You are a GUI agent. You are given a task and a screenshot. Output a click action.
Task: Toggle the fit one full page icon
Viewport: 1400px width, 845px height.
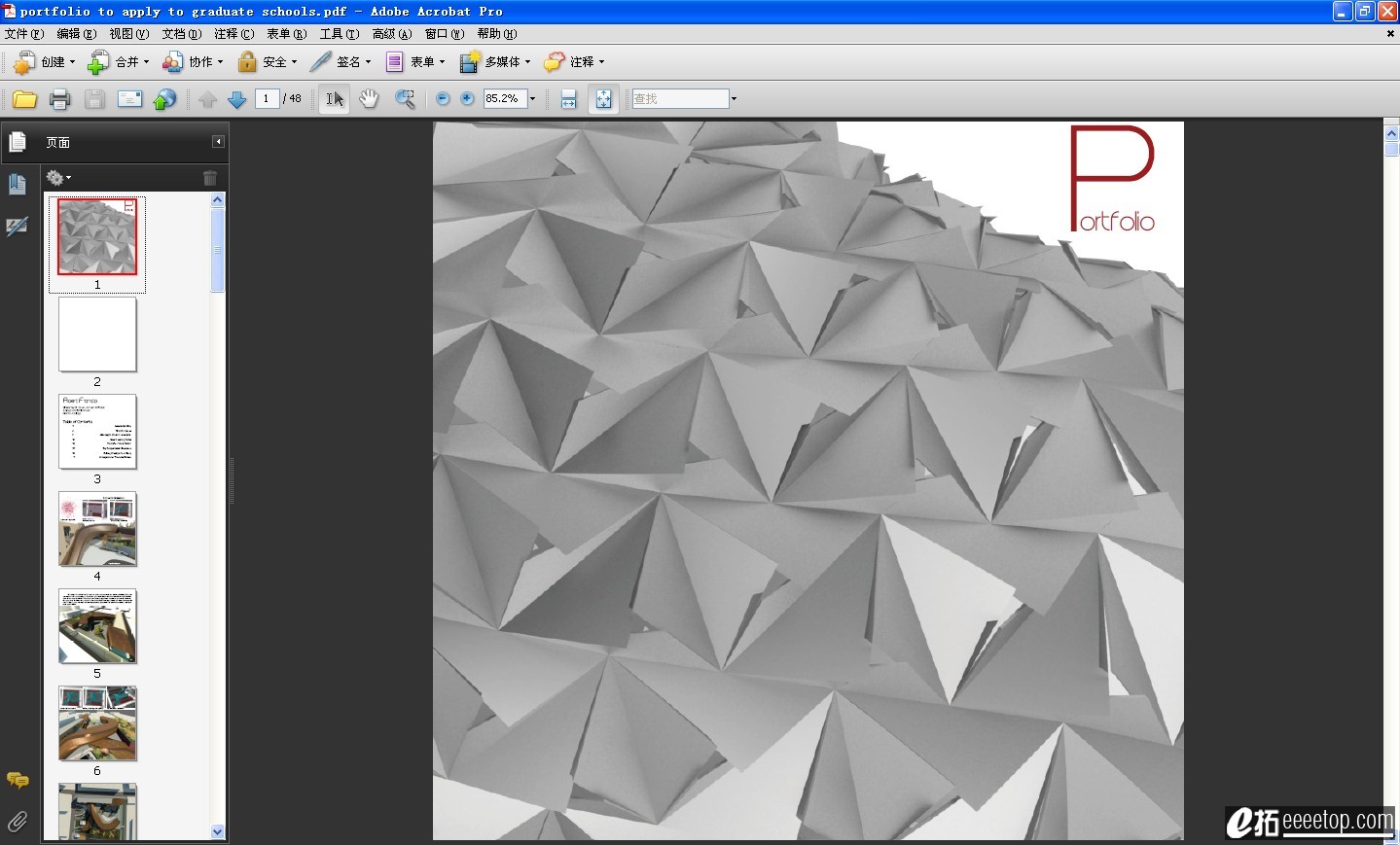tap(604, 99)
